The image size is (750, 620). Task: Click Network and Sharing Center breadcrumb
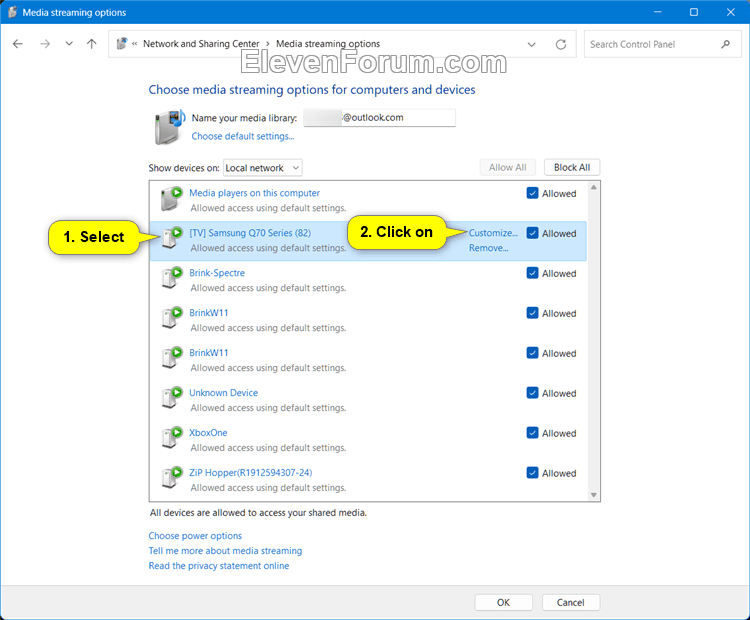tap(201, 44)
